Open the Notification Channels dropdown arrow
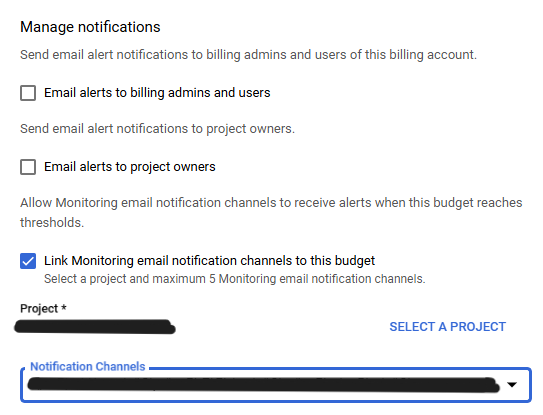This screenshot has width=543, height=415. [512, 385]
